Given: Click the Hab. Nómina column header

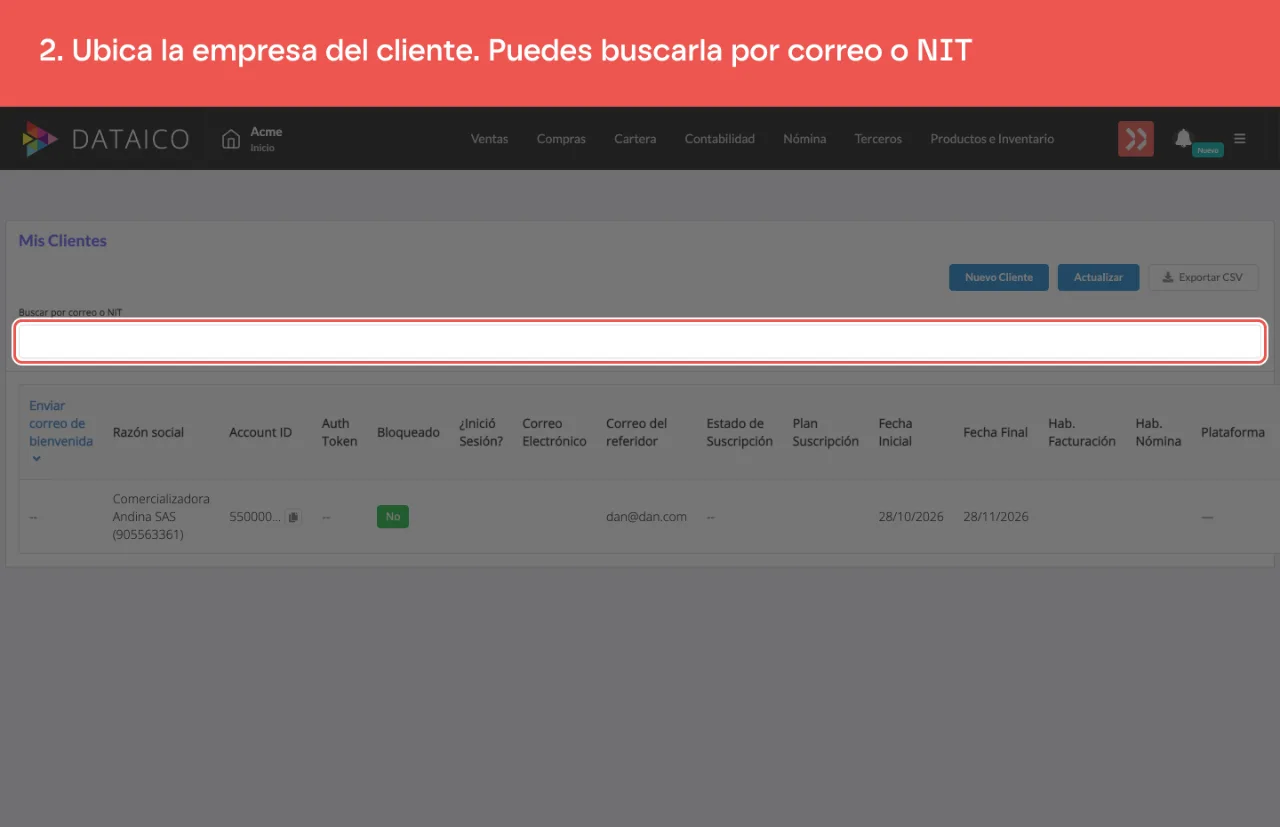Looking at the screenshot, I should click(x=1158, y=432).
